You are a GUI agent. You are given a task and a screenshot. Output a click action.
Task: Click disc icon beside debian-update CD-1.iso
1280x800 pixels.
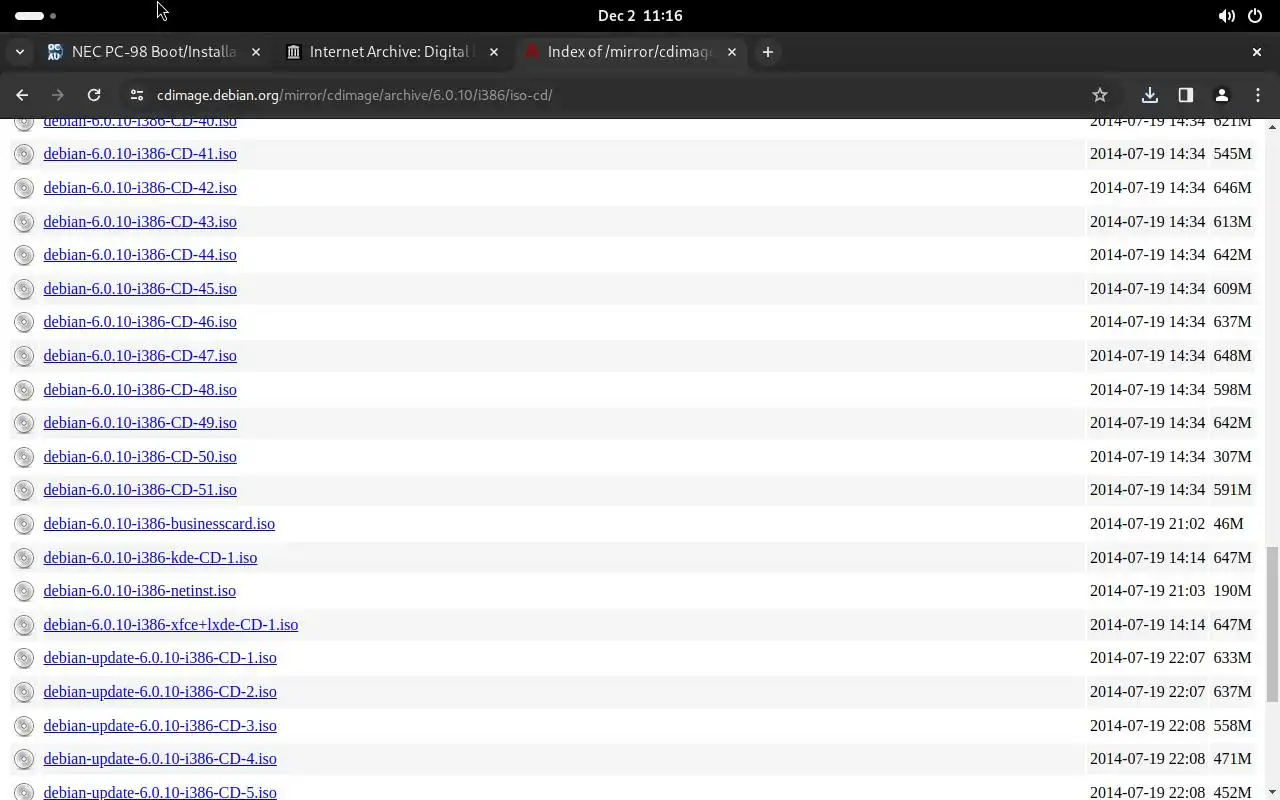click(x=24, y=658)
